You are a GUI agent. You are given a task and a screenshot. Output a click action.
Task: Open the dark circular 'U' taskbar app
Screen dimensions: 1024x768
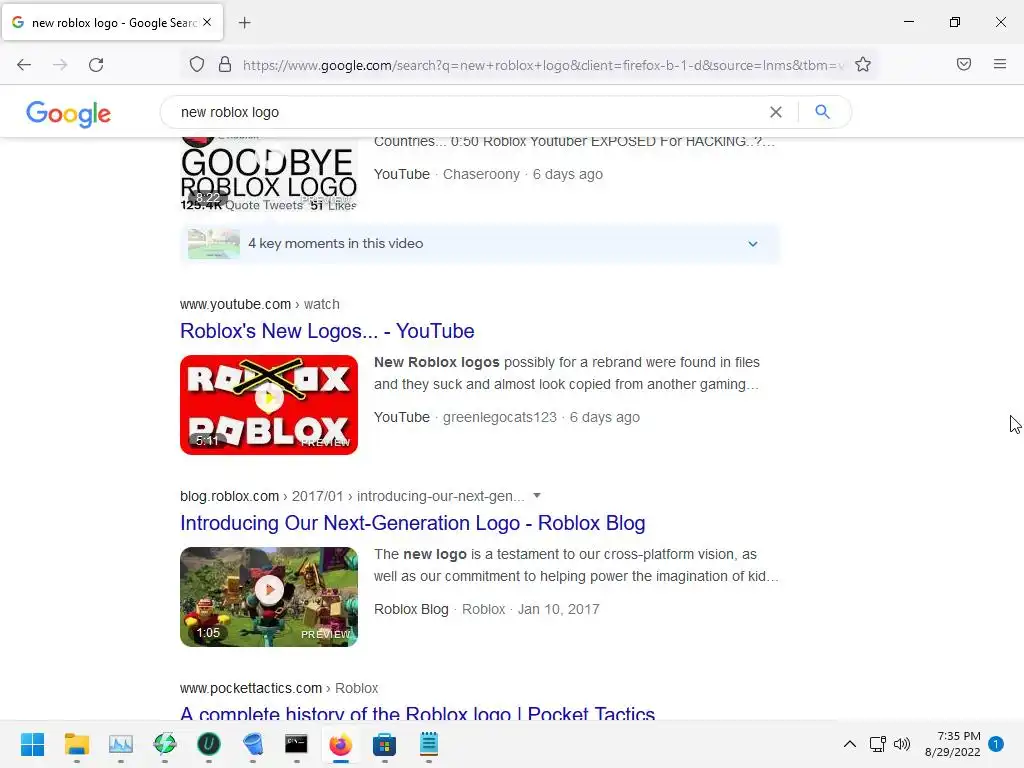[x=209, y=744]
